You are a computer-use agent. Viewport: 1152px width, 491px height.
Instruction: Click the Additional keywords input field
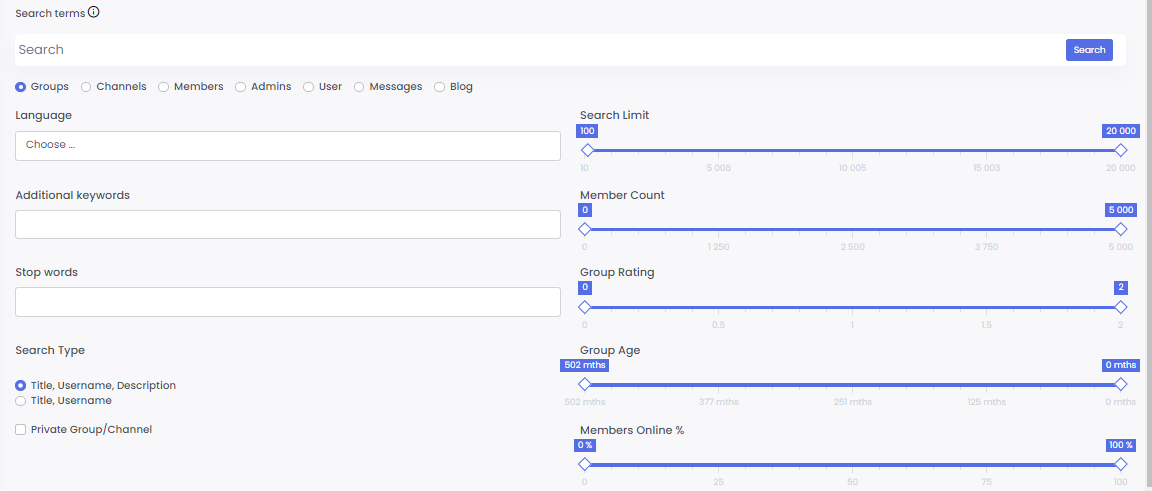click(288, 224)
